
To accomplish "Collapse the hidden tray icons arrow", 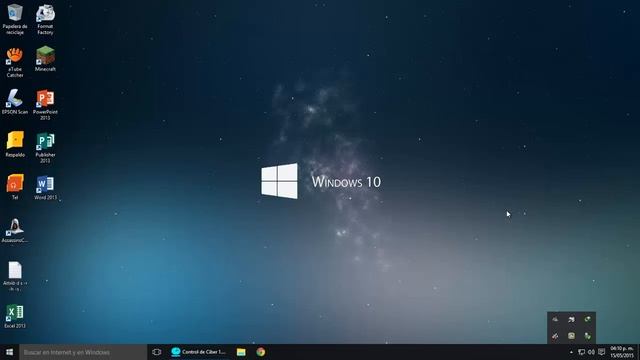I will (x=571, y=352).
